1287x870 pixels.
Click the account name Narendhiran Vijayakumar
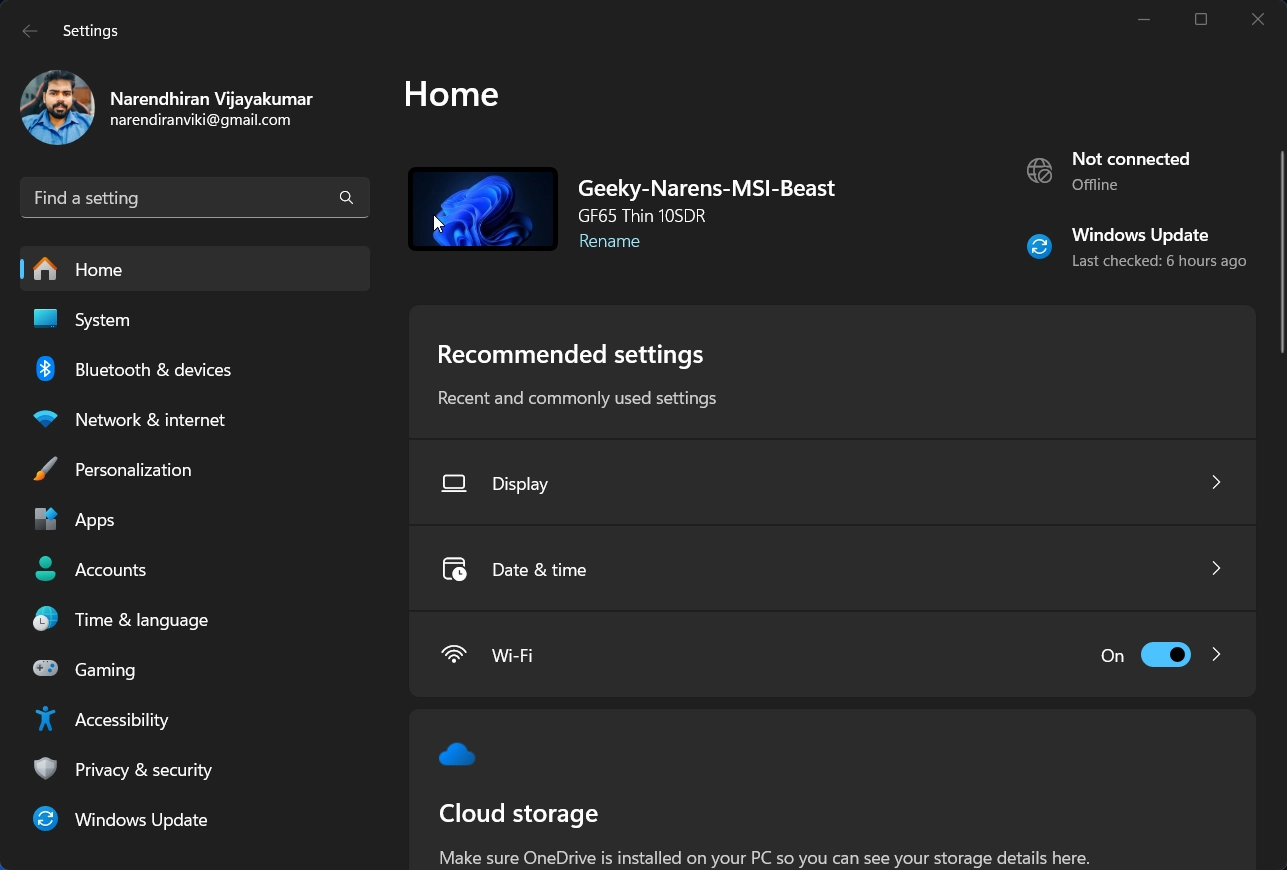[211, 99]
